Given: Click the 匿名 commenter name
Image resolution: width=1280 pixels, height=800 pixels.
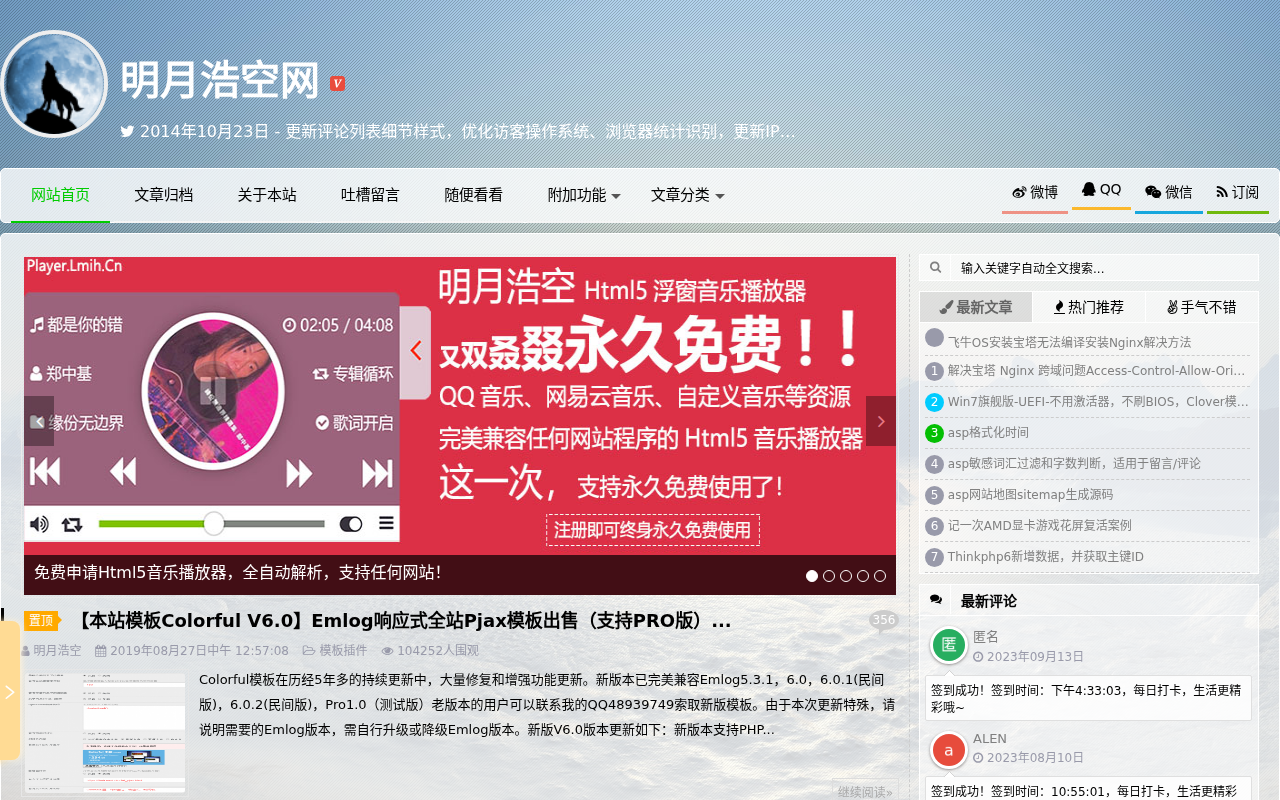Looking at the screenshot, I should [x=986, y=637].
